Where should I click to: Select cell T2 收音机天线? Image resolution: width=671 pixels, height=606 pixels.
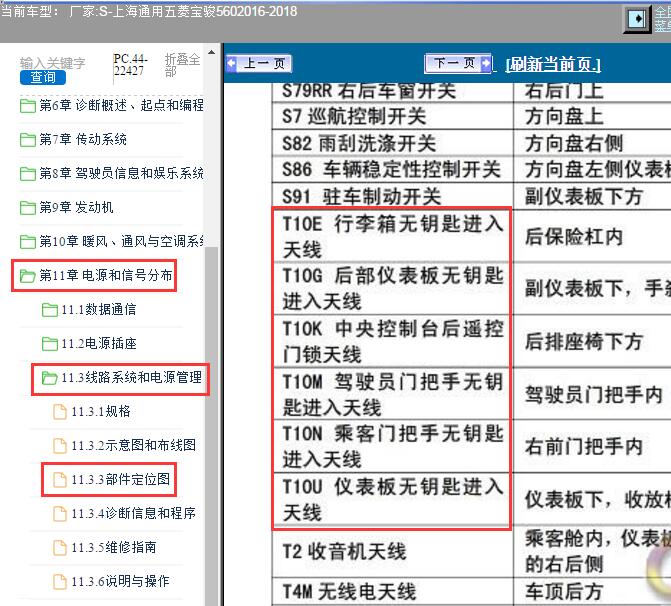(392, 552)
